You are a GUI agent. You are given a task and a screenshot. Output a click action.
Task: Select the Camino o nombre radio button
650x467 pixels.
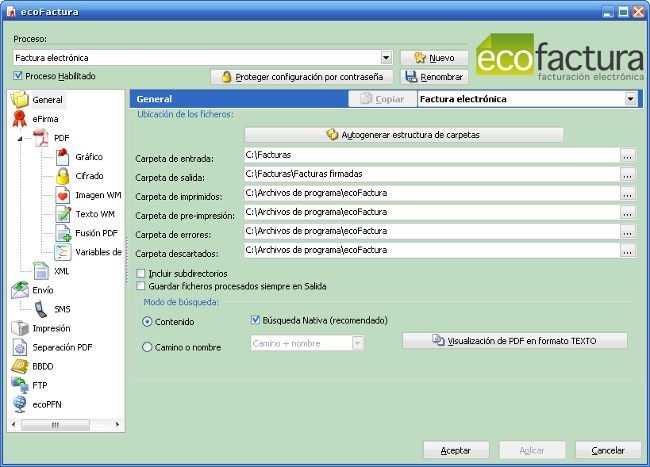(148, 347)
